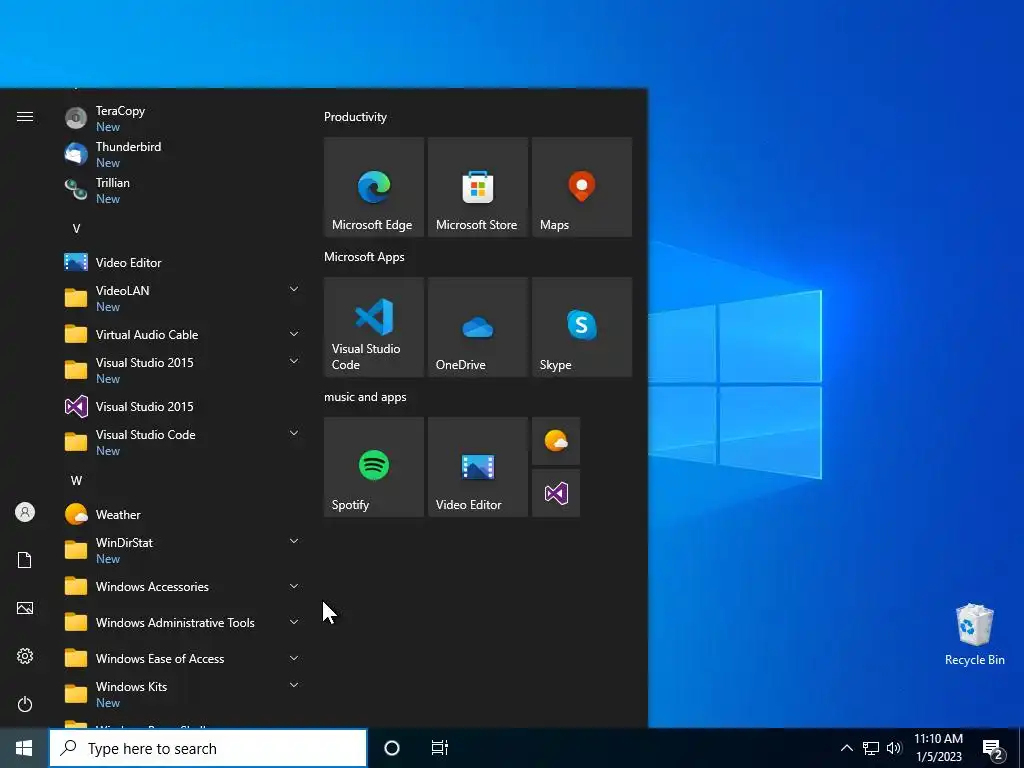
Task: Open Documents from the Start sidebar
Action: click(25, 560)
